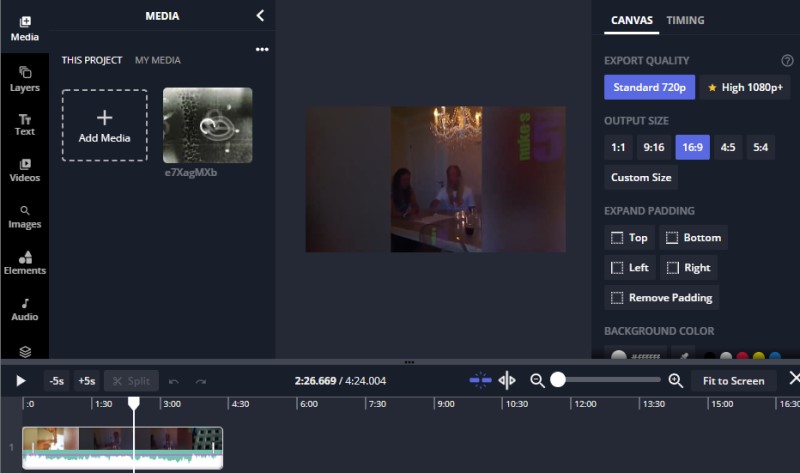Switch to the MY MEDIA tab
The height and width of the screenshot is (473, 800).
158,60
